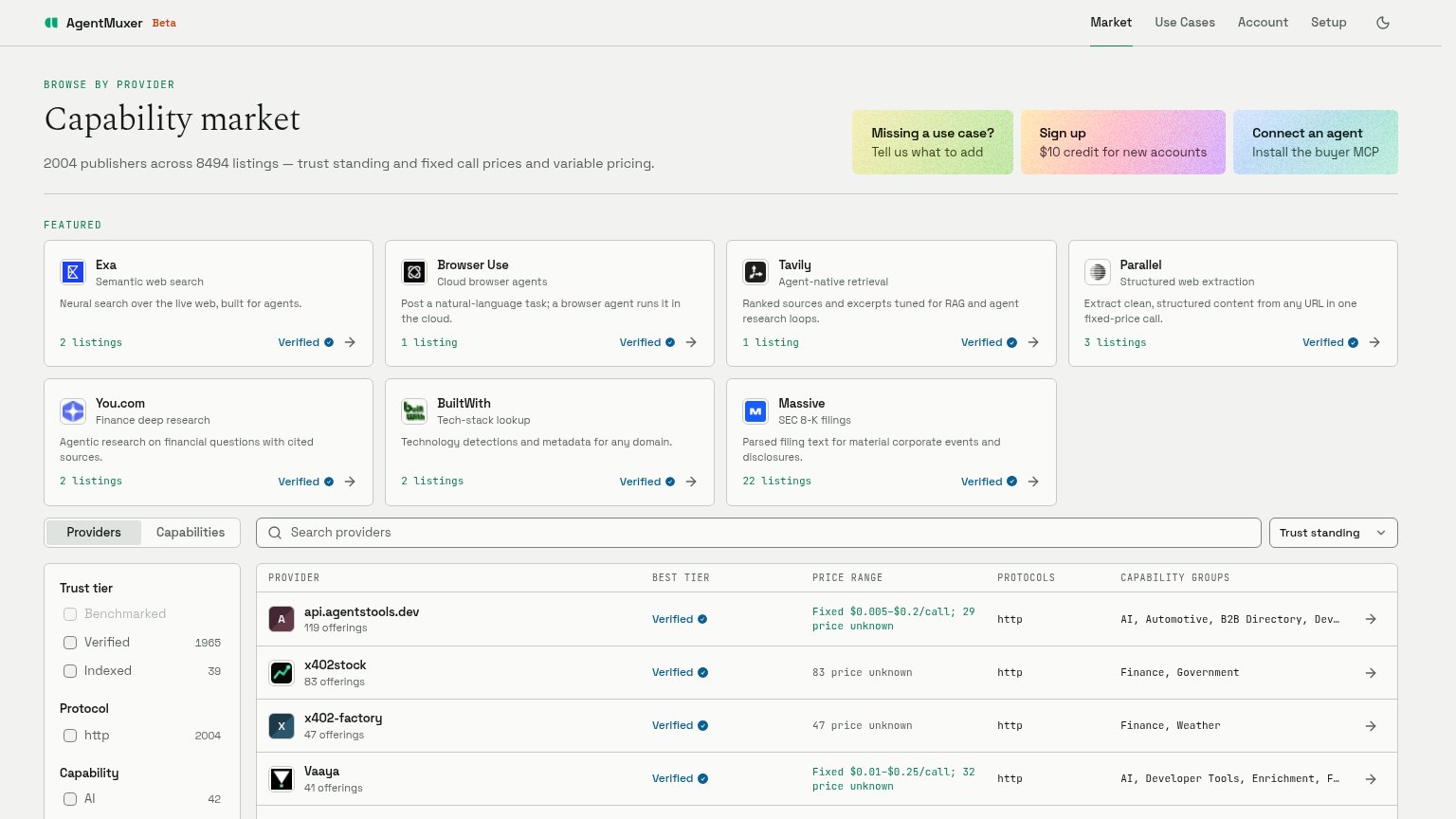
Task: Check the Verified trust tier checkbox
Action: pyautogui.click(x=70, y=643)
